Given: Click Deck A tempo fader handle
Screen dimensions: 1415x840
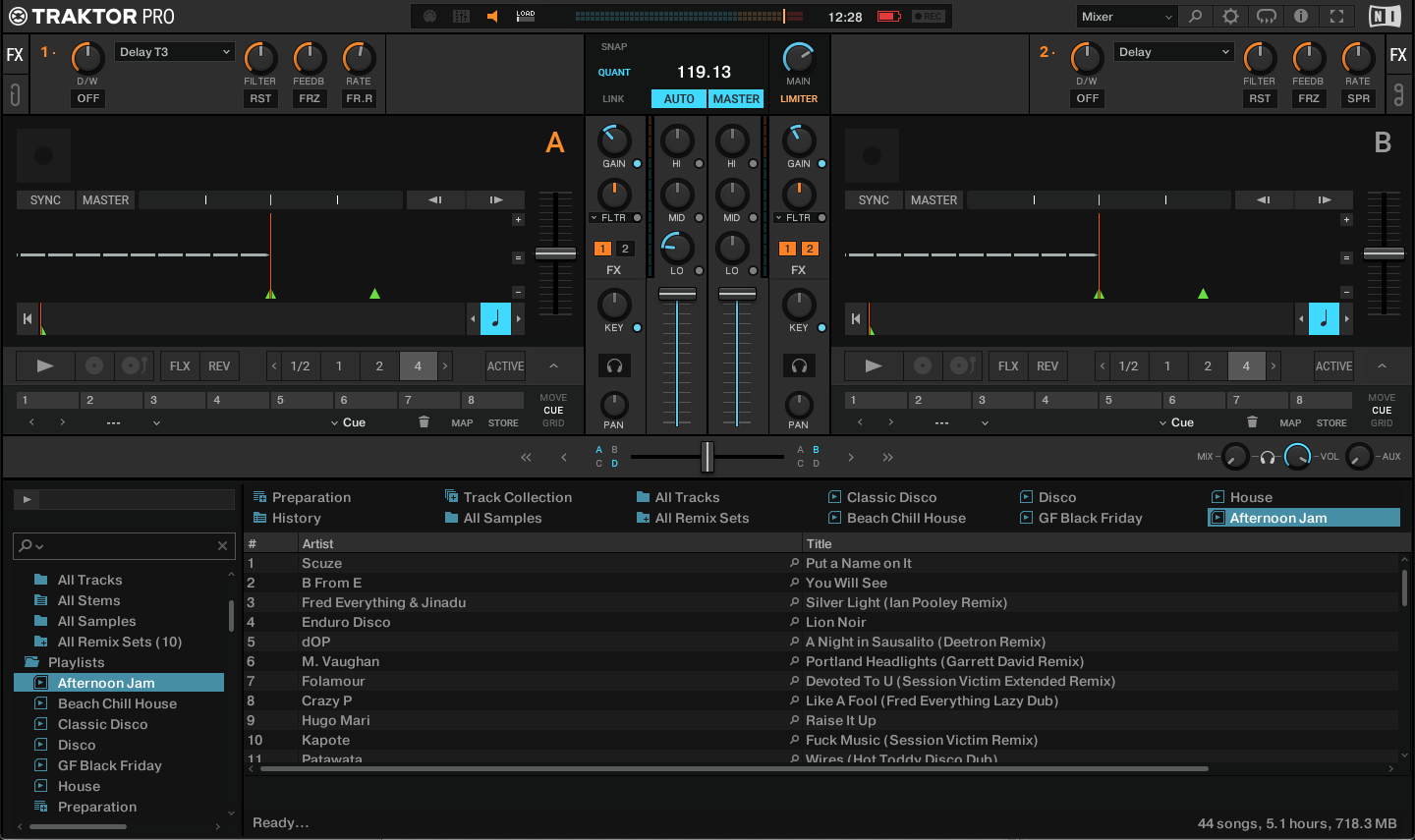Looking at the screenshot, I should click(x=555, y=253).
